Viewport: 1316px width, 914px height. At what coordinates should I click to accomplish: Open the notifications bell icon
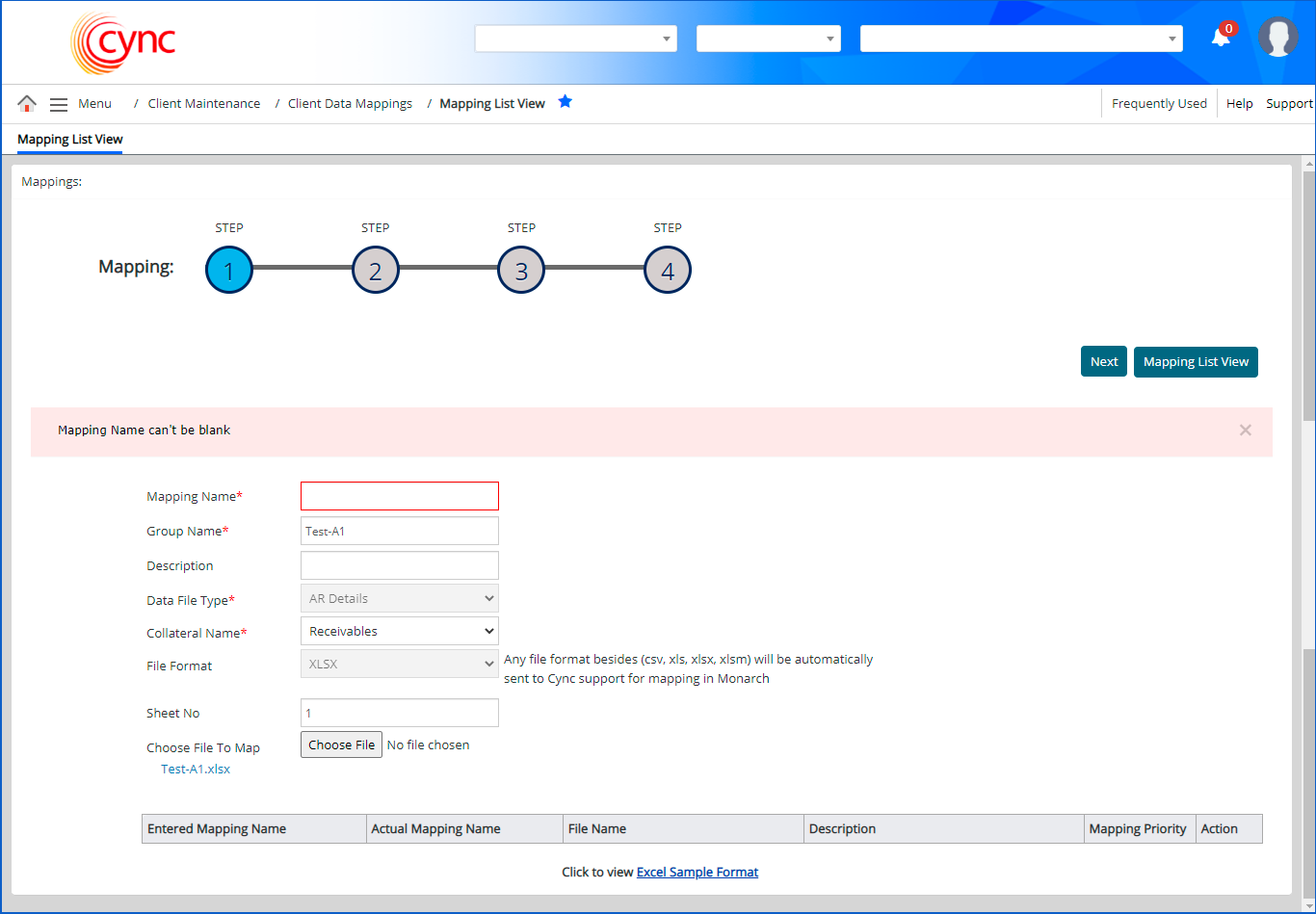pos(1221,38)
